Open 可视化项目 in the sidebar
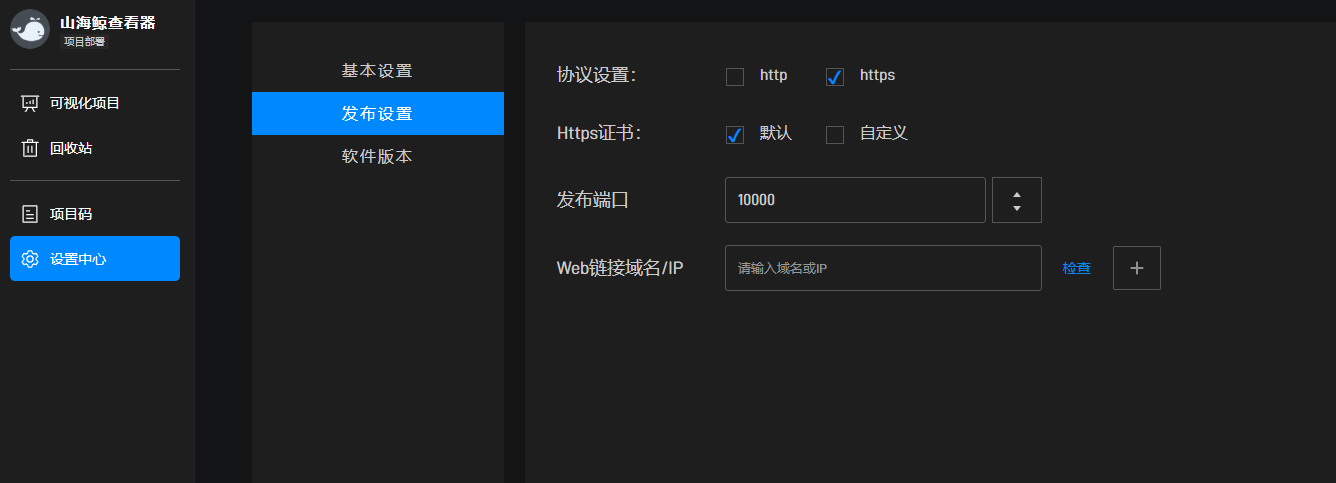The height and width of the screenshot is (483, 1336). coord(85,103)
